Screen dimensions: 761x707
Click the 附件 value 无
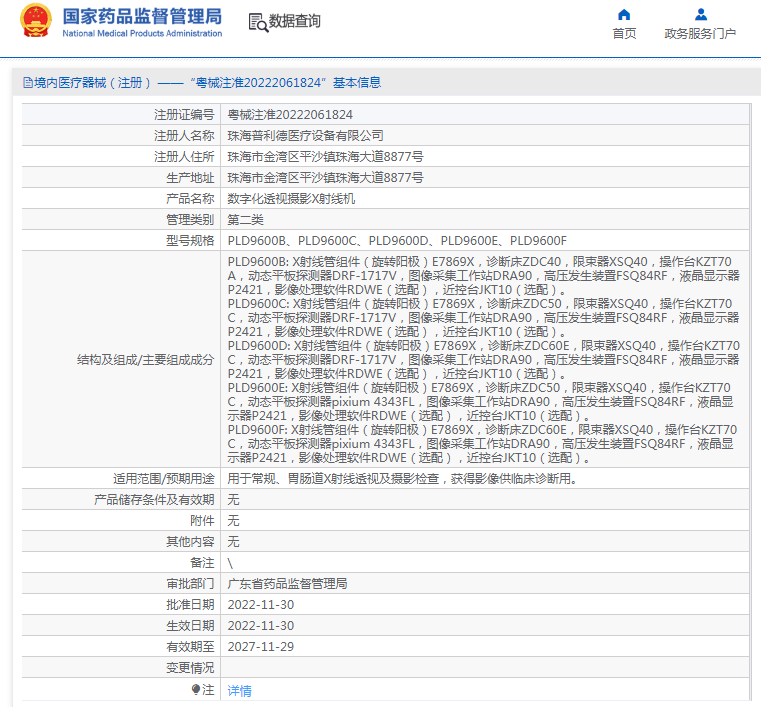[233, 521]
